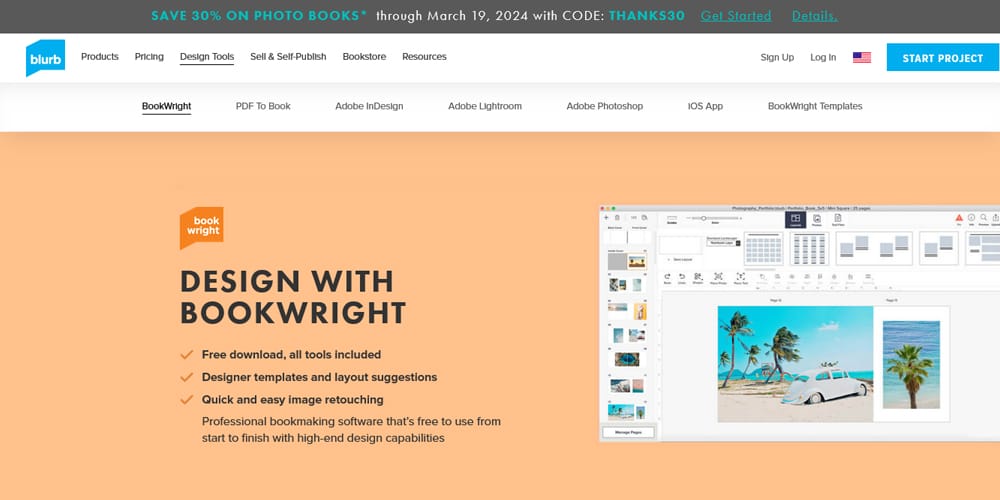The width and height of the screenshot is (1000, 500).
Task: Select the Layouts tool in BookWright toolbar
Action: (796, 220)
